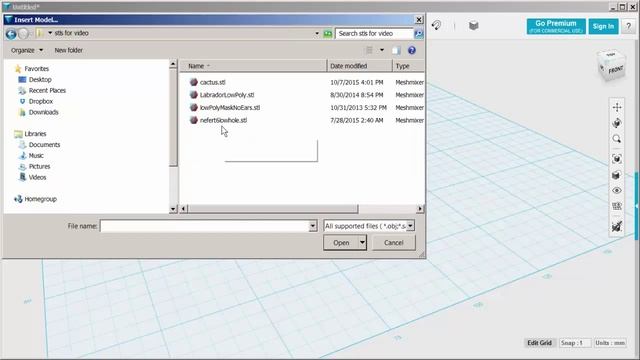
Task: Sort by Name column header
Action: tap(253, 66)
